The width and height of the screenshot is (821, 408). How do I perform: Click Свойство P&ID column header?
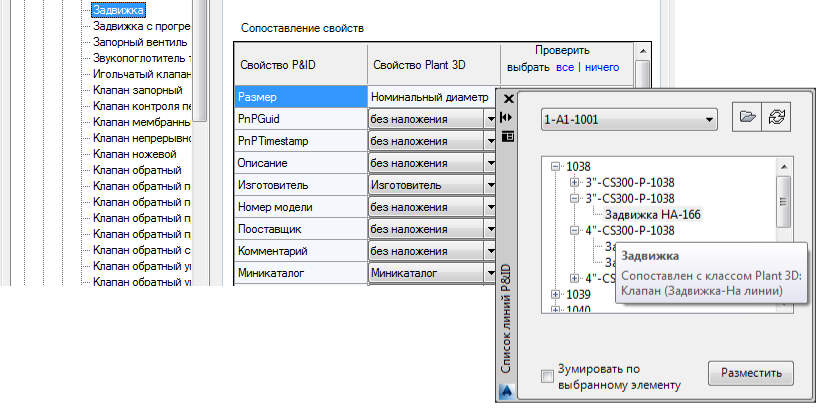[x=301, y=65]
